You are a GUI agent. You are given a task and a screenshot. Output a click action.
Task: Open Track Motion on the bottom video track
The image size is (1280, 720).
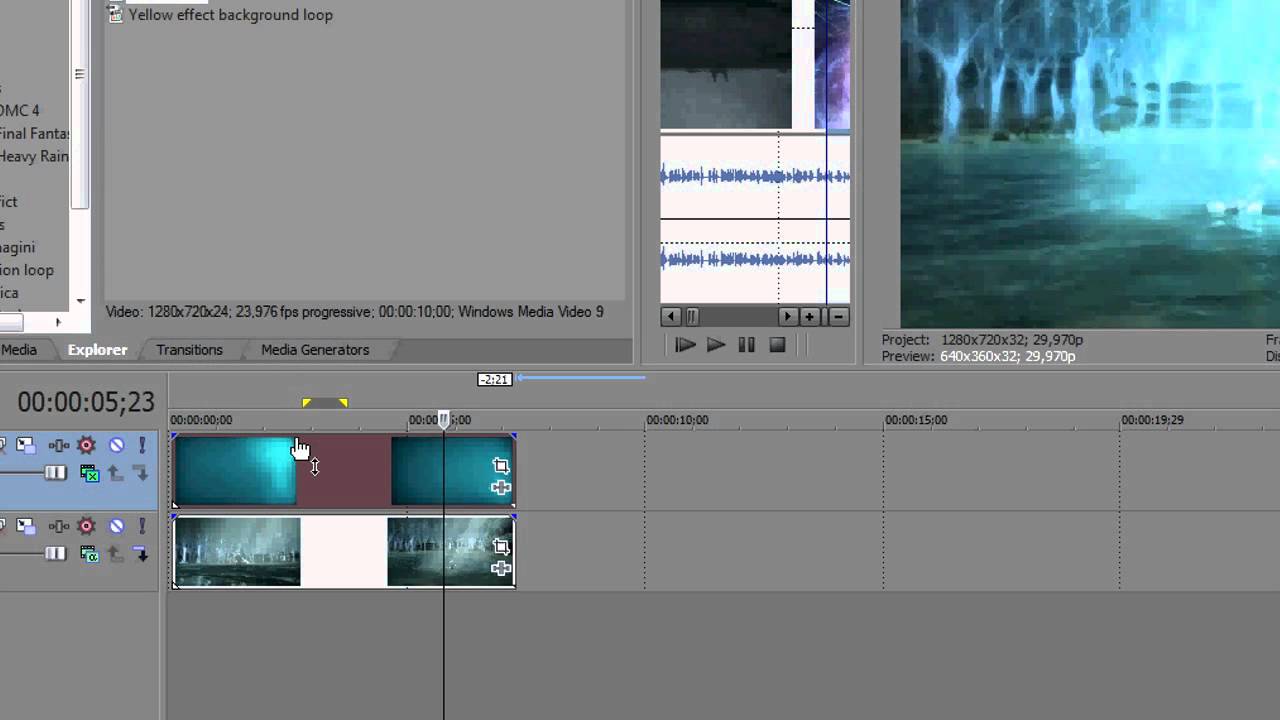24,526
